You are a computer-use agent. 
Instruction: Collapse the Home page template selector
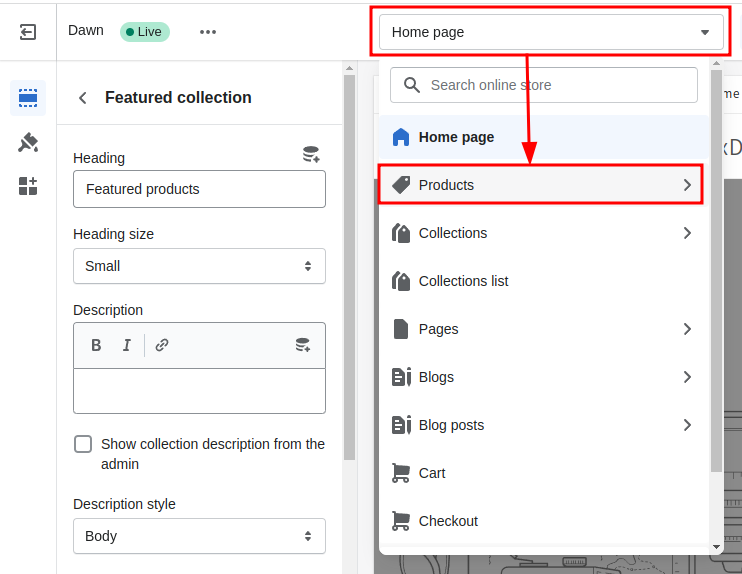click(x=550, y=32)
